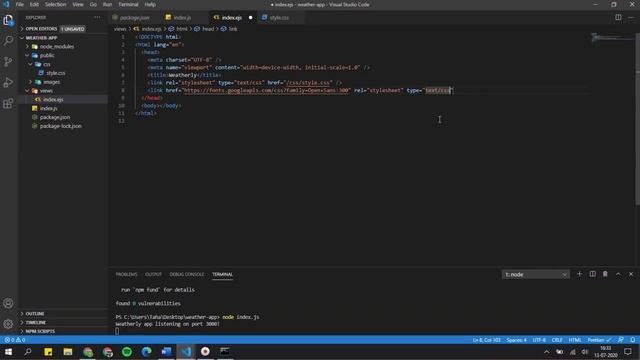Click Spaces: 4 indentation setting
640x360 pixels.
pyautogui.click(x=516, y=340)
